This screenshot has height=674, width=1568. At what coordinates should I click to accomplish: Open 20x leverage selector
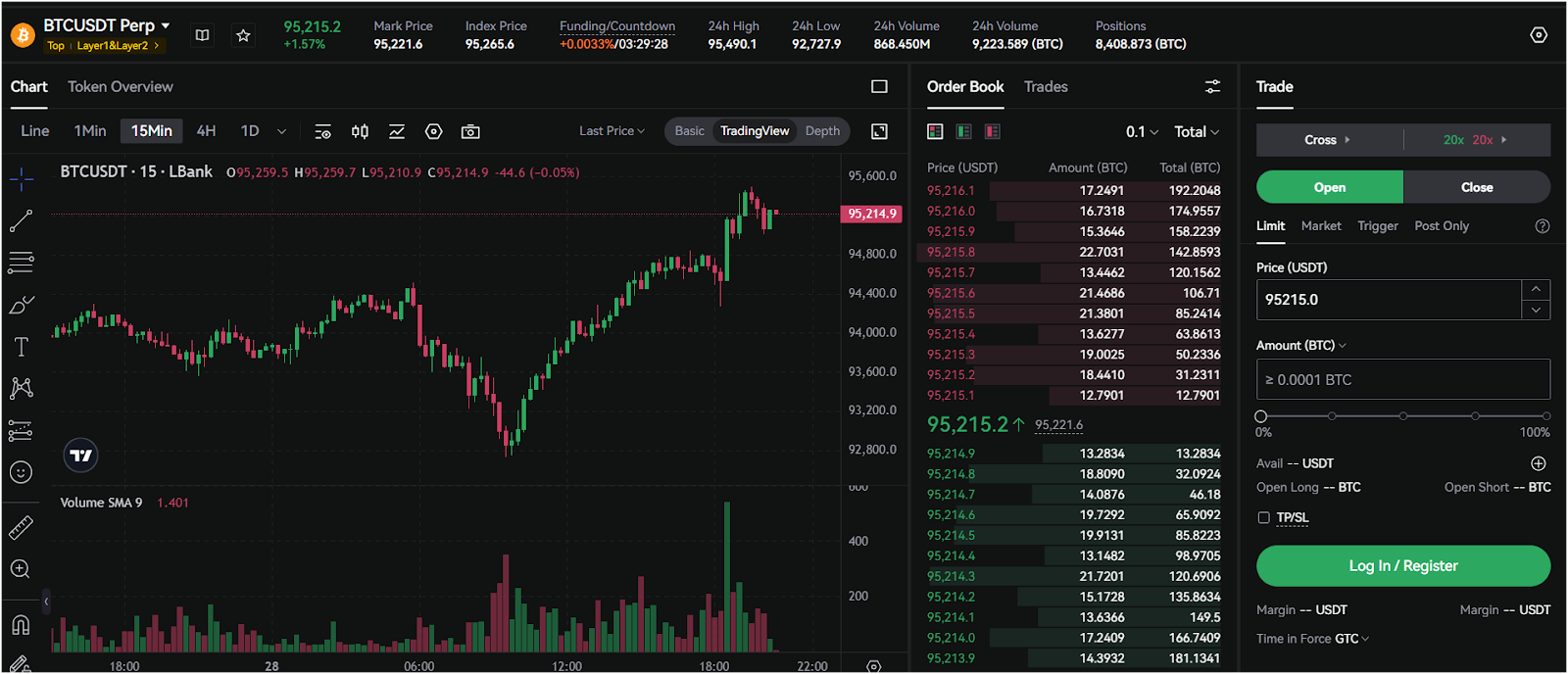1476,140
